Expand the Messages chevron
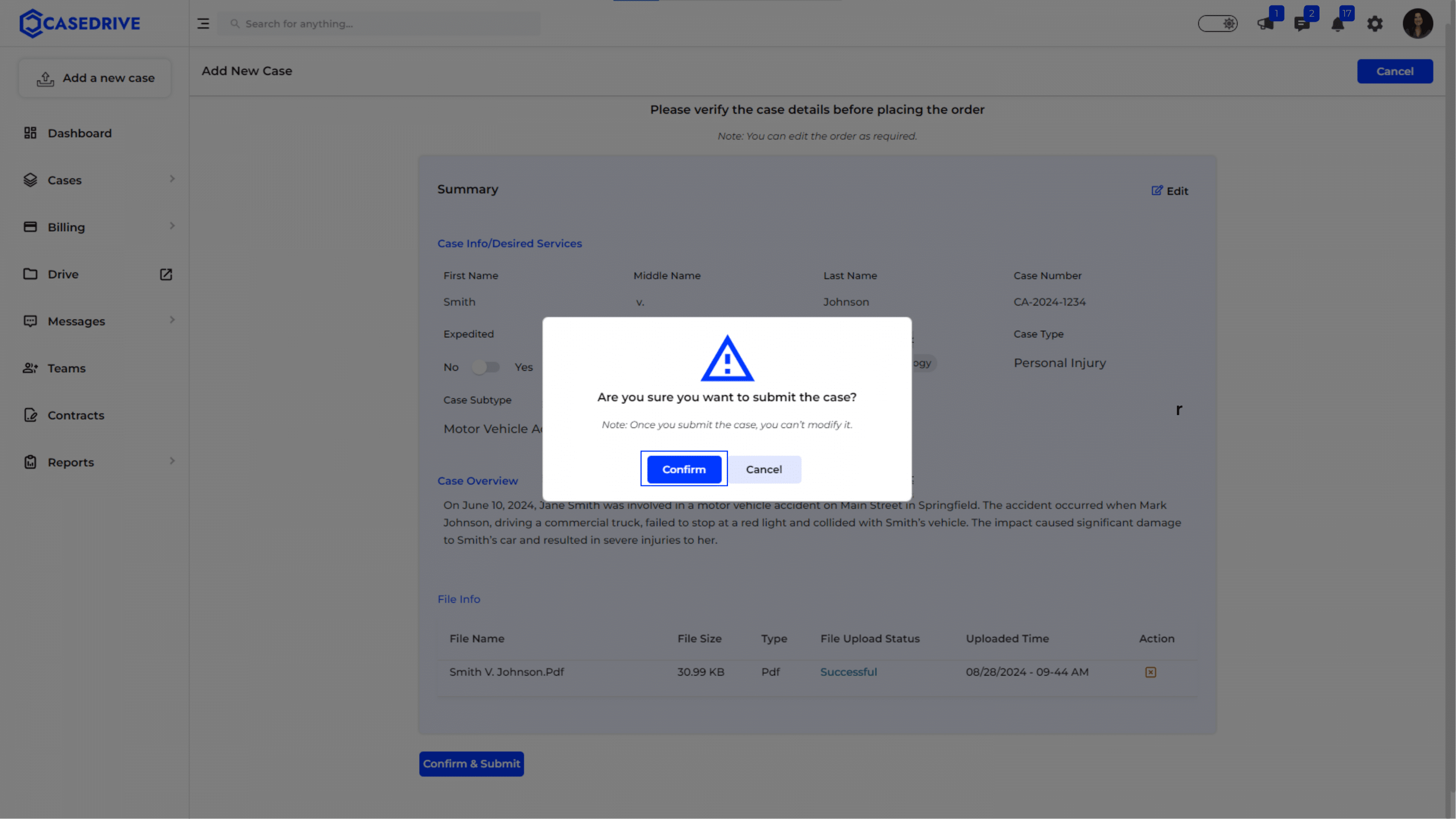The image size is (1456, 819). (x=172, y=320)
